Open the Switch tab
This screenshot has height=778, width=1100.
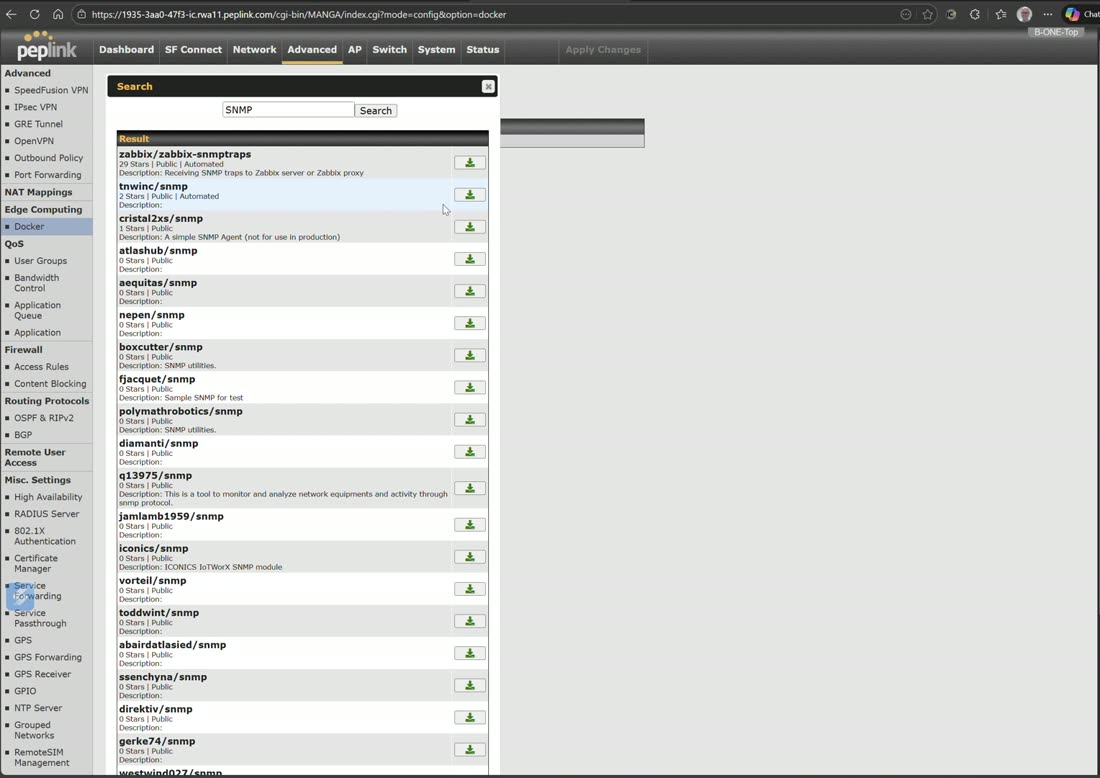coord(389,50)
